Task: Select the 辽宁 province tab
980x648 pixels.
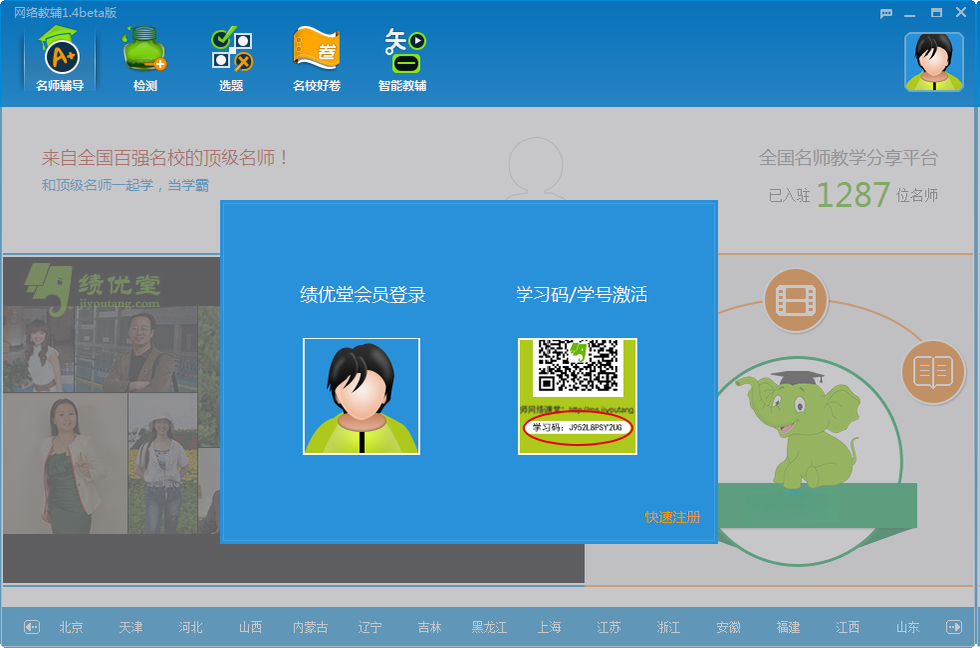Action: (x=370, y=627)
